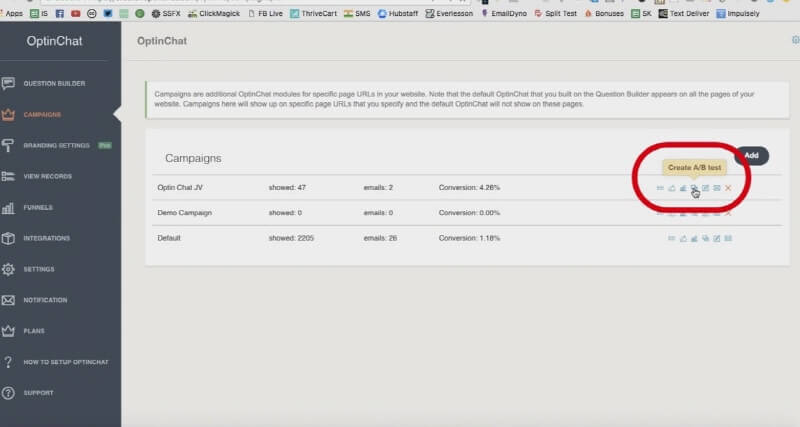Open Question Builder in the sidebar
This screenshot has width=800, height=427.
54,83
